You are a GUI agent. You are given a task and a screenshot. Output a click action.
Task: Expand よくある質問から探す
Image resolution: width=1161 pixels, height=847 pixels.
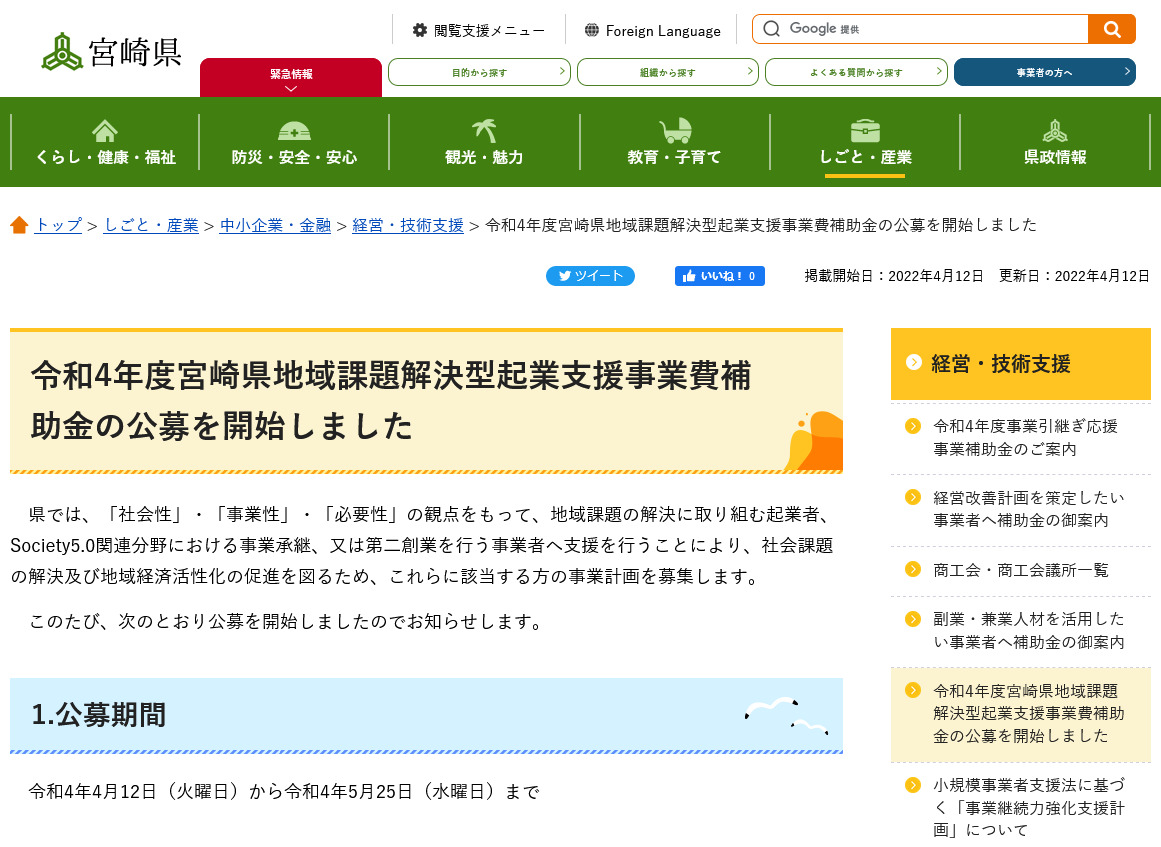855,71
